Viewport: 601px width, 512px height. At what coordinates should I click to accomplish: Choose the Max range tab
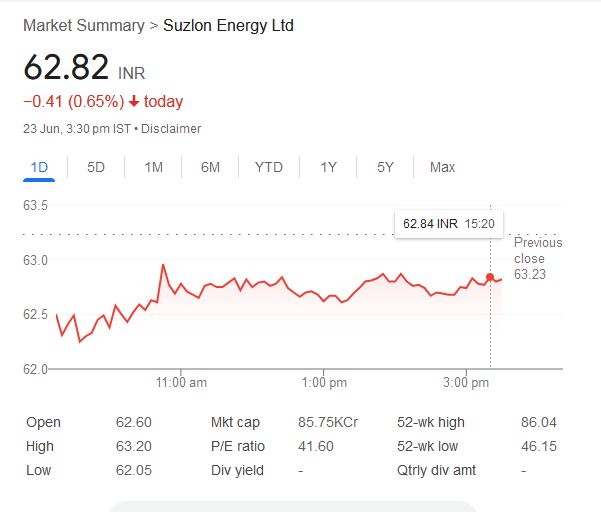442,167
